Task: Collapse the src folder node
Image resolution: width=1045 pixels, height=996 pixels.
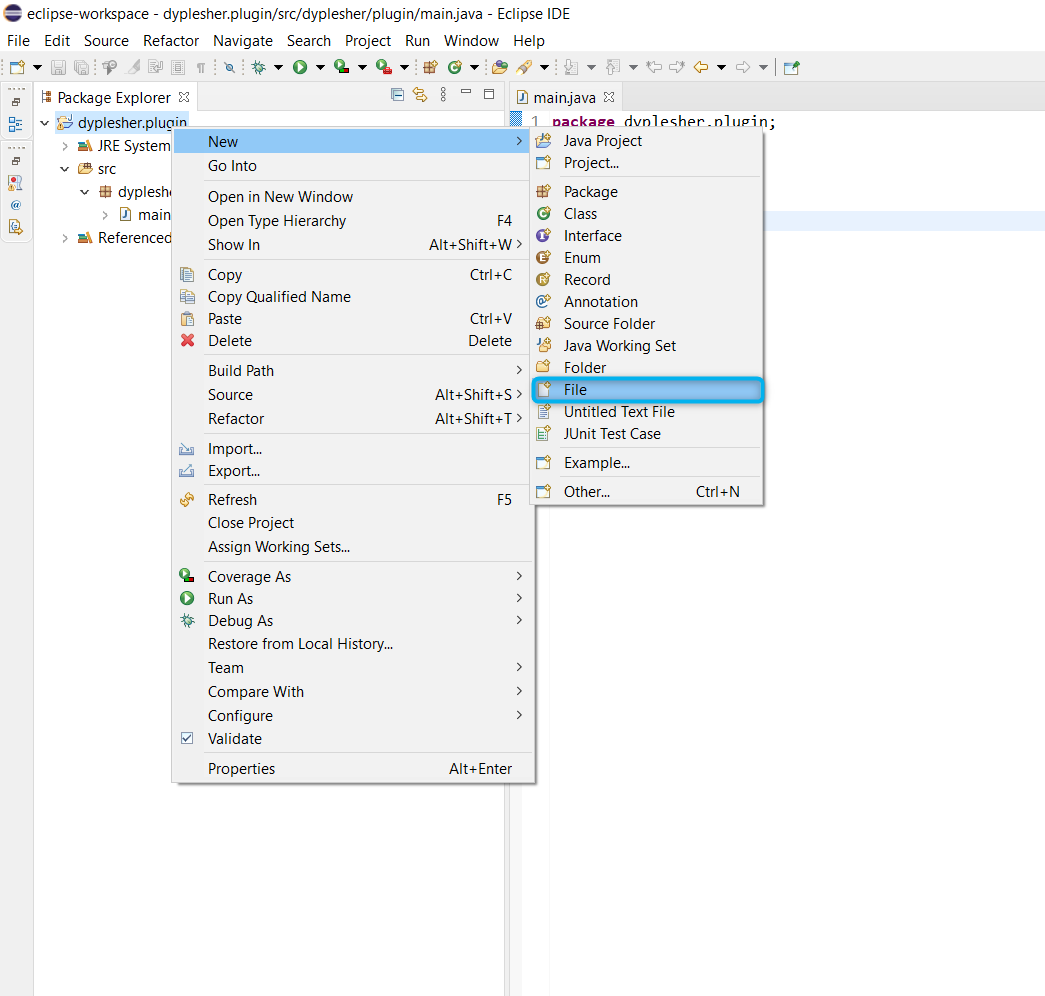Action: tap(65, 169)
